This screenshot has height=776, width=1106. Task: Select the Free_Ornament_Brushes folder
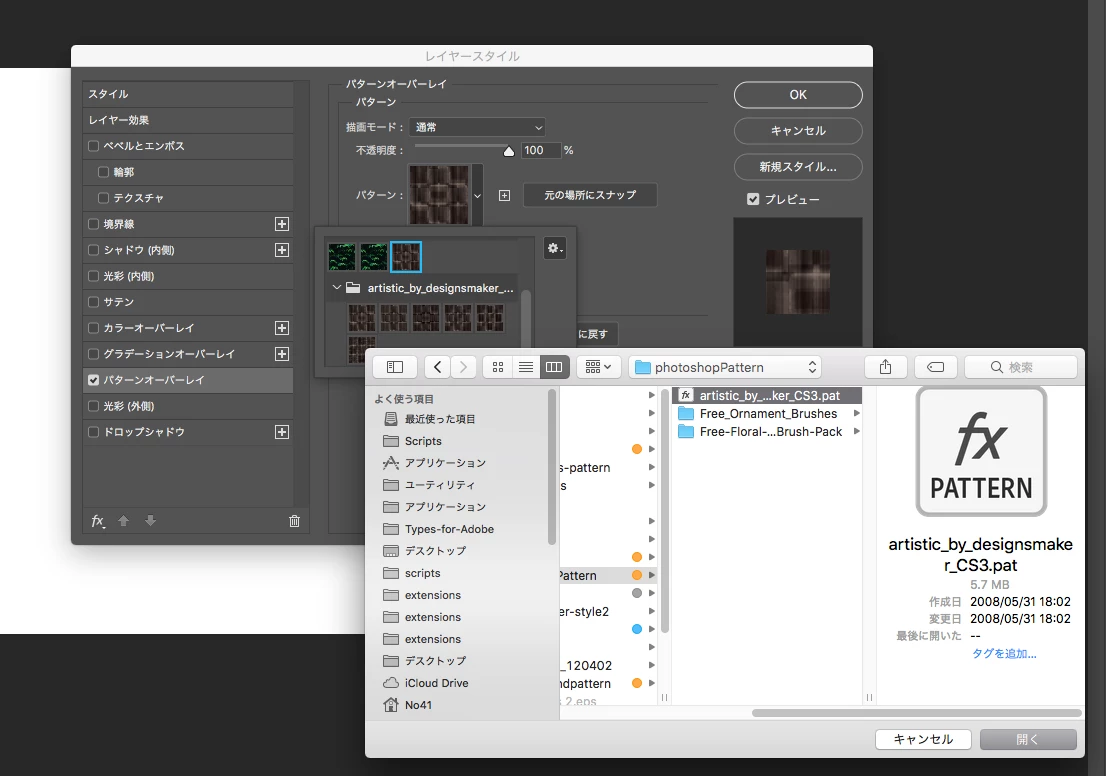click(x=767, y=413)
